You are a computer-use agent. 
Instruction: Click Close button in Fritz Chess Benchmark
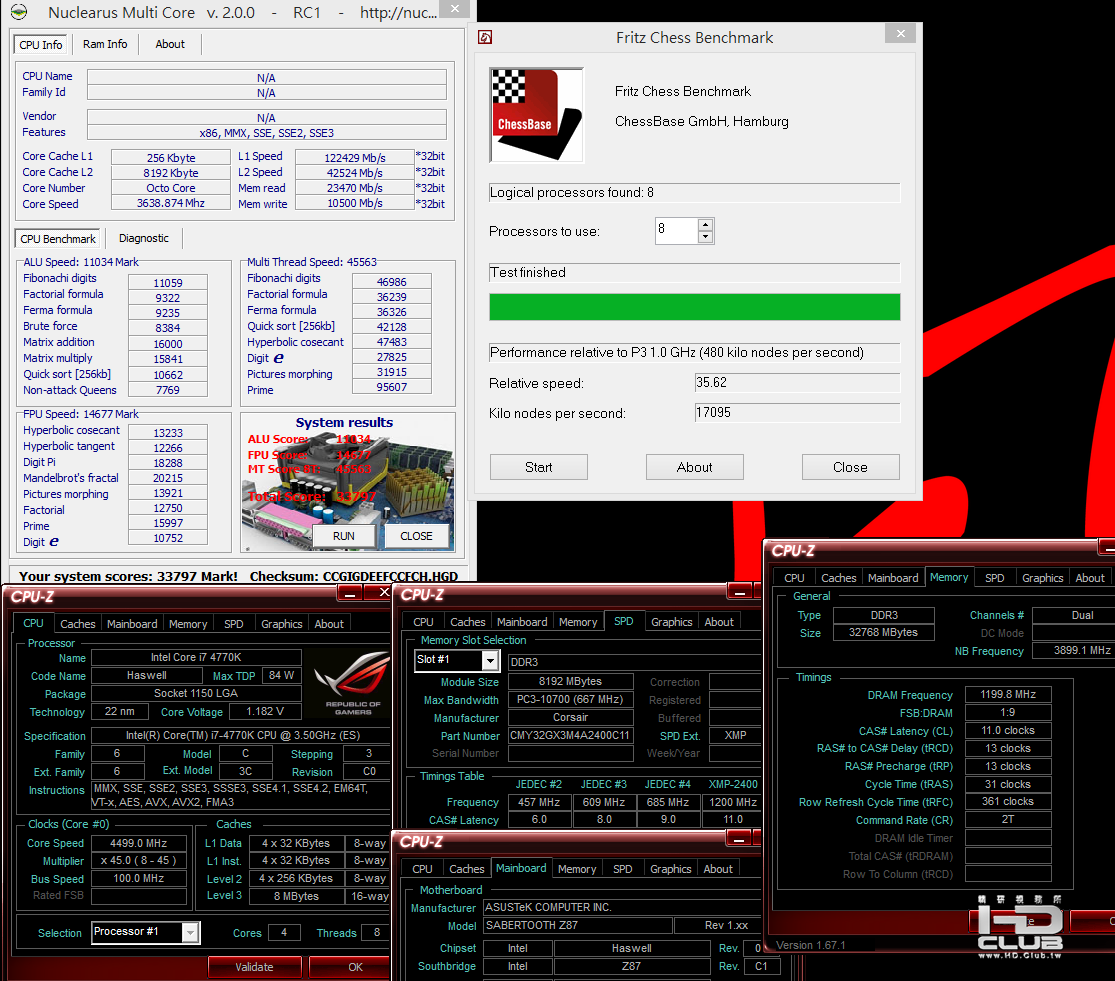click(x=850, y=467)
